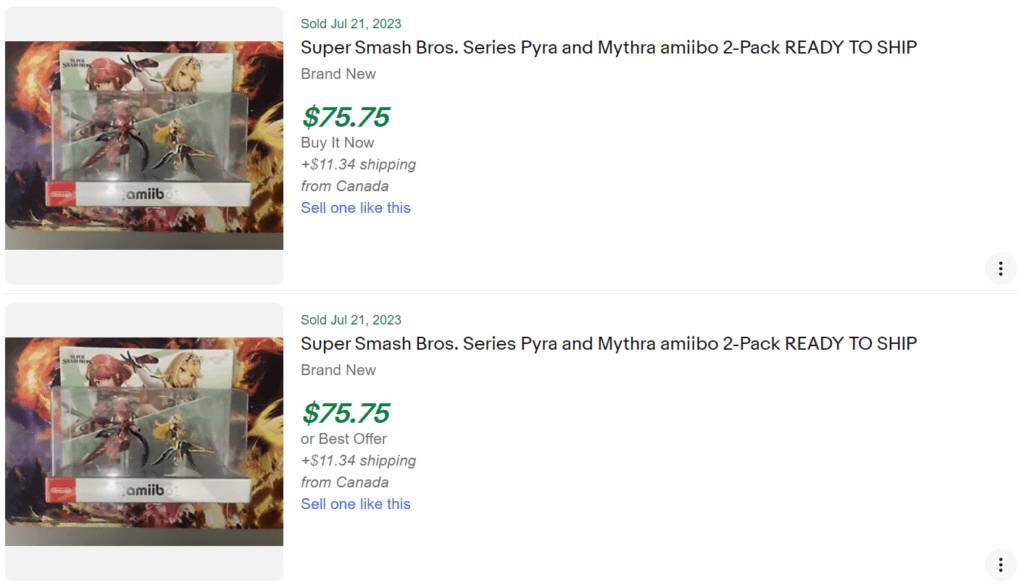Viewport: 1024px width, 588px height.
Task: Click the kebab menu icon for the Best Offer listing
Action: pyautogui.click(x=1000, y=564)
